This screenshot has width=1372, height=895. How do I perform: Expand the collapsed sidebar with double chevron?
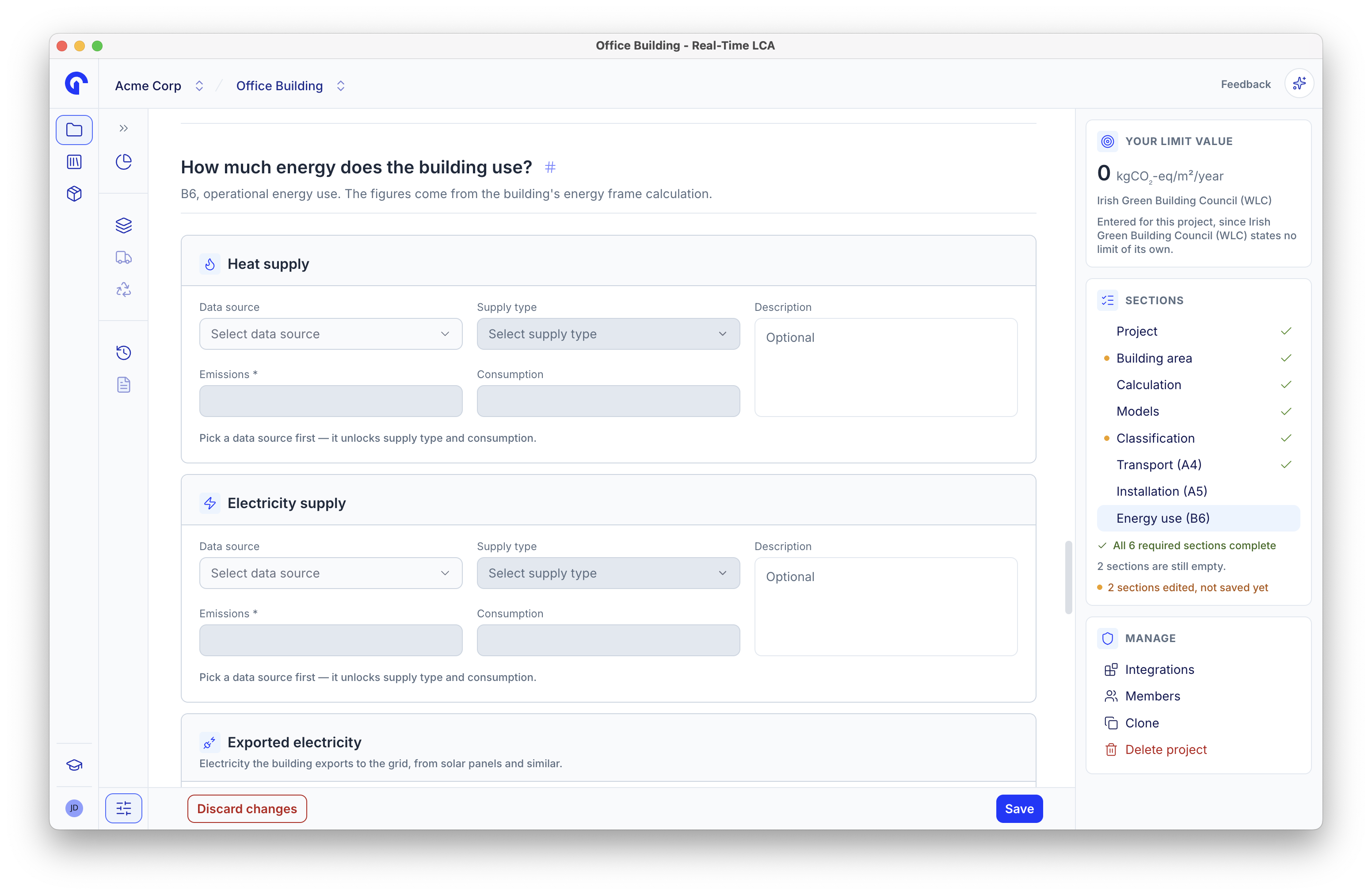point(123,129)
